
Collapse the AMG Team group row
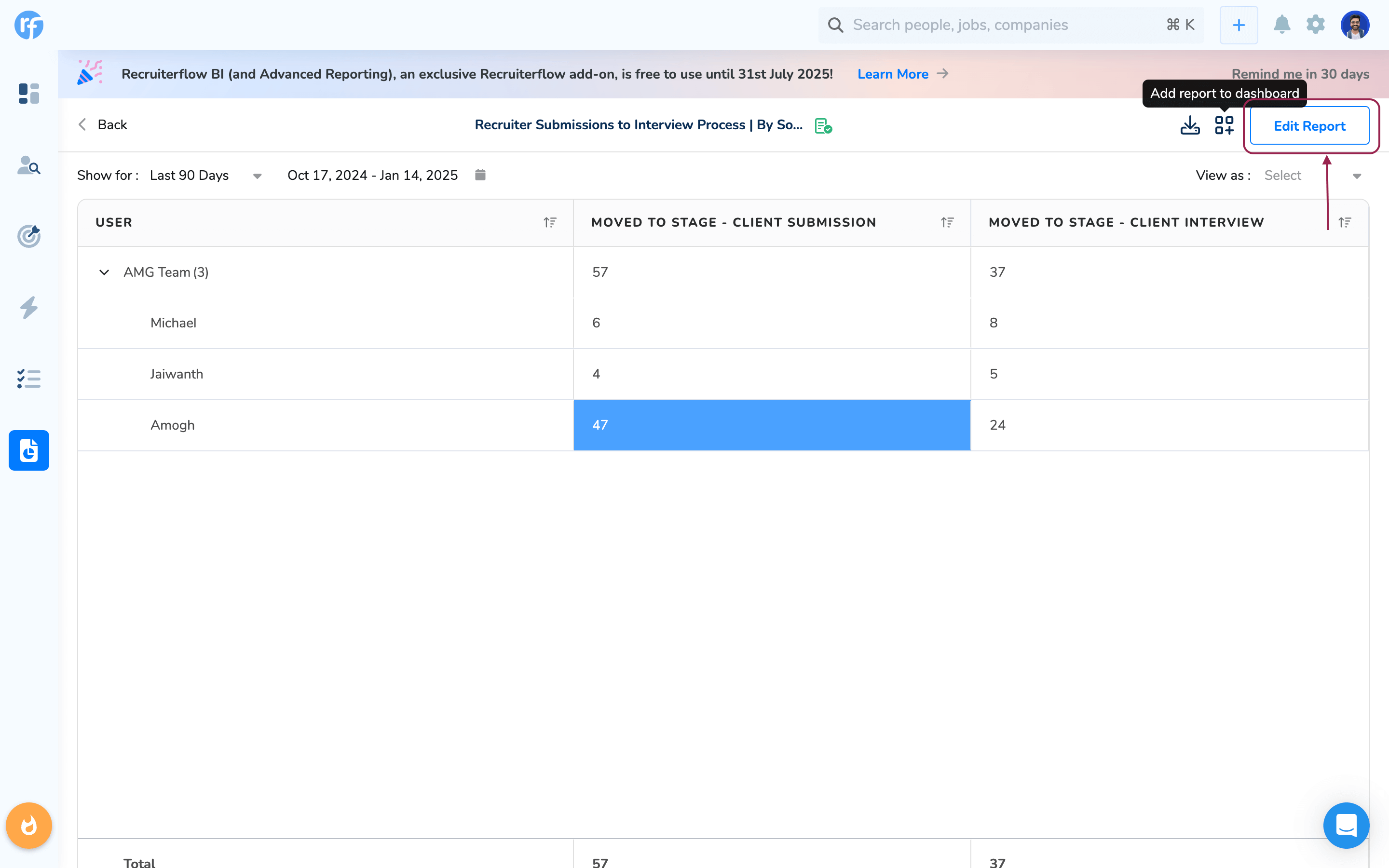tap(104, 272)
